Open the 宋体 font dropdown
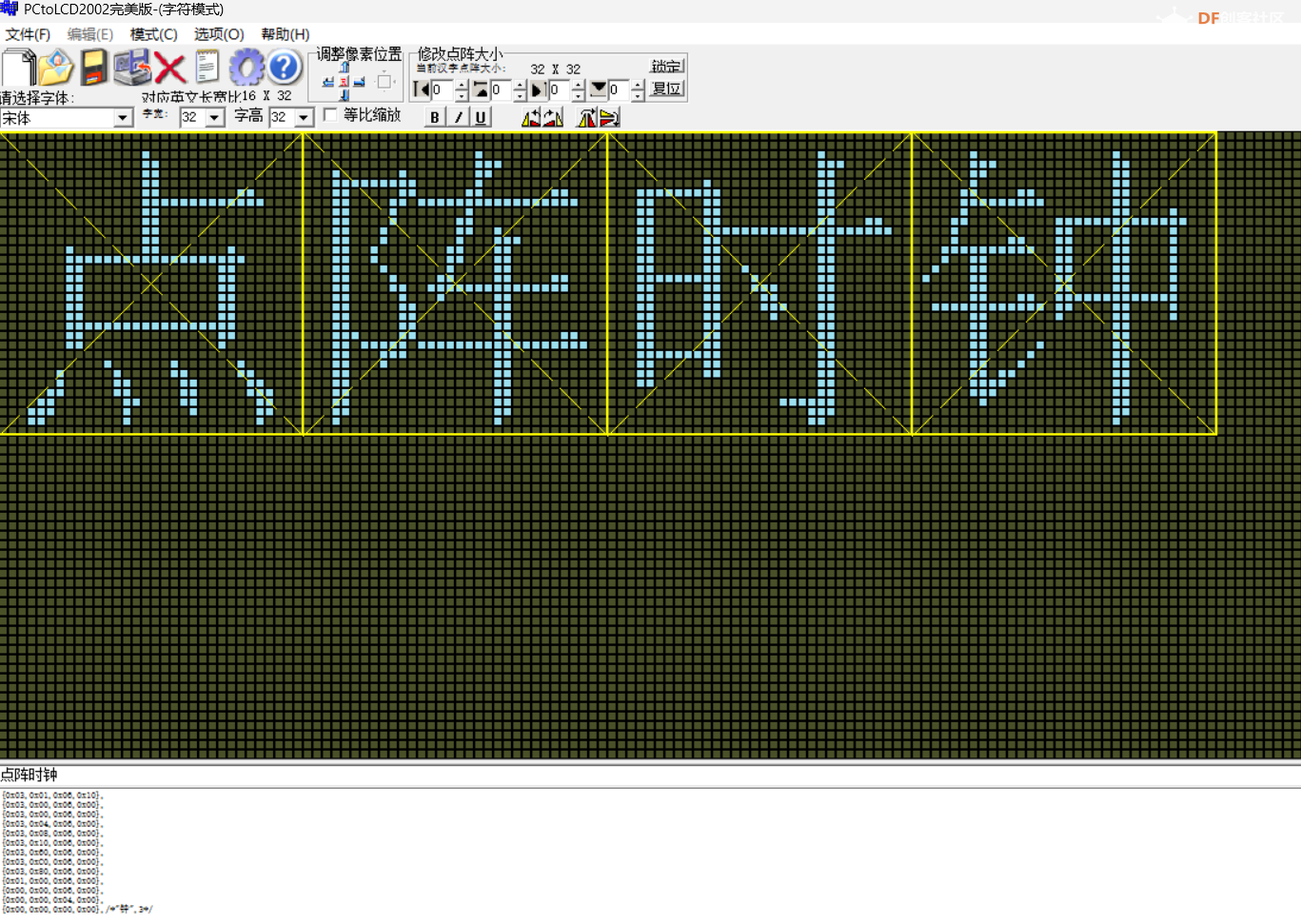This screenshot has height=924, width=1301. click(x=123, y=118)
